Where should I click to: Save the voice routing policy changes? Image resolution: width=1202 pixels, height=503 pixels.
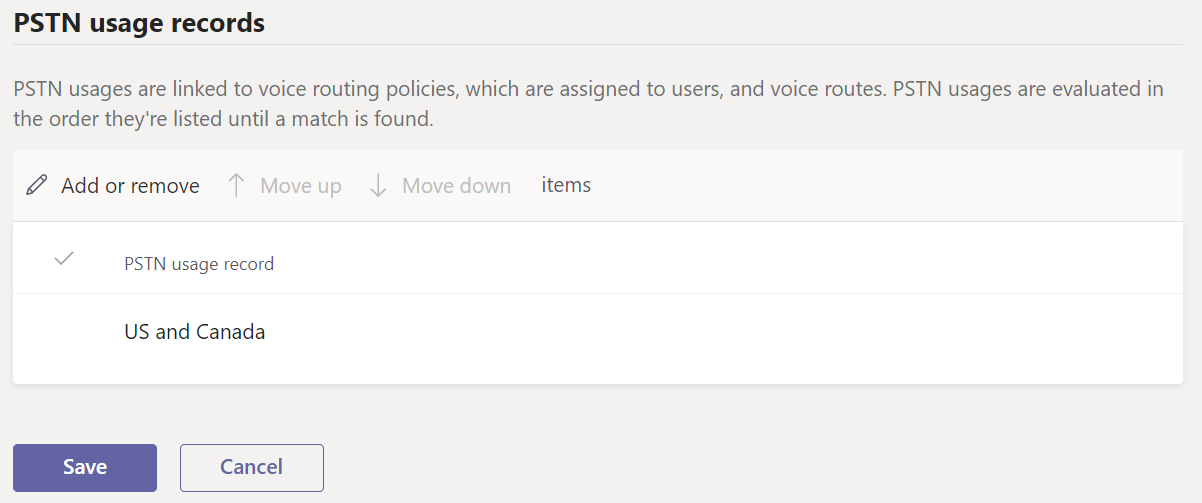[85, 467]
